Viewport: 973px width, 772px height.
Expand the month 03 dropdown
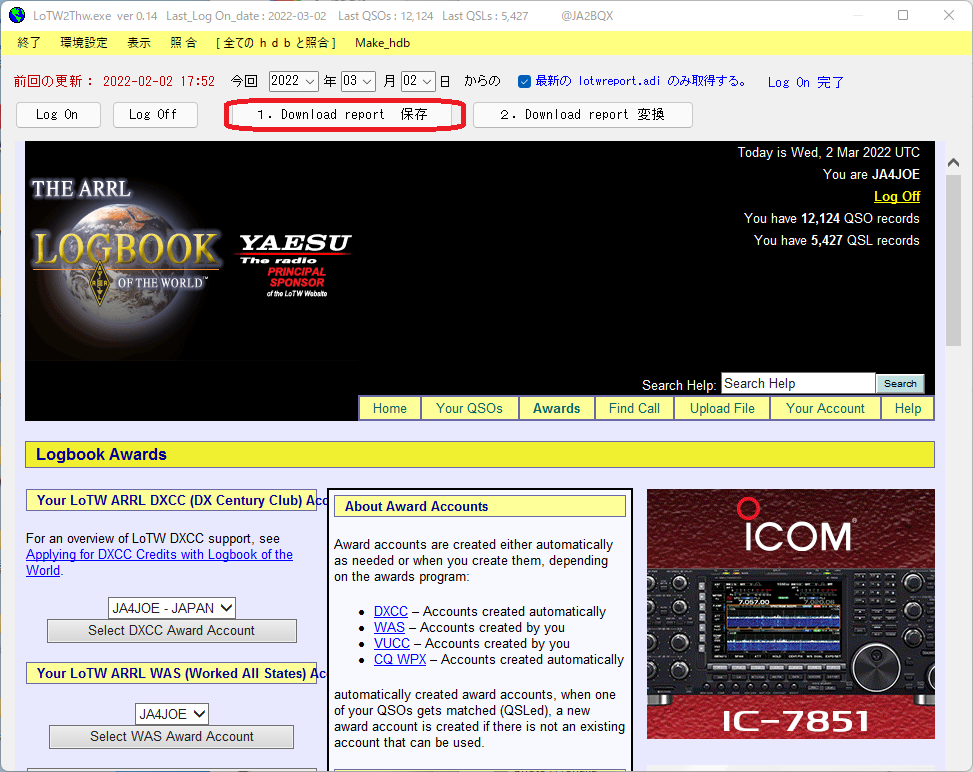pyautogui.click(x=358, y=81)
